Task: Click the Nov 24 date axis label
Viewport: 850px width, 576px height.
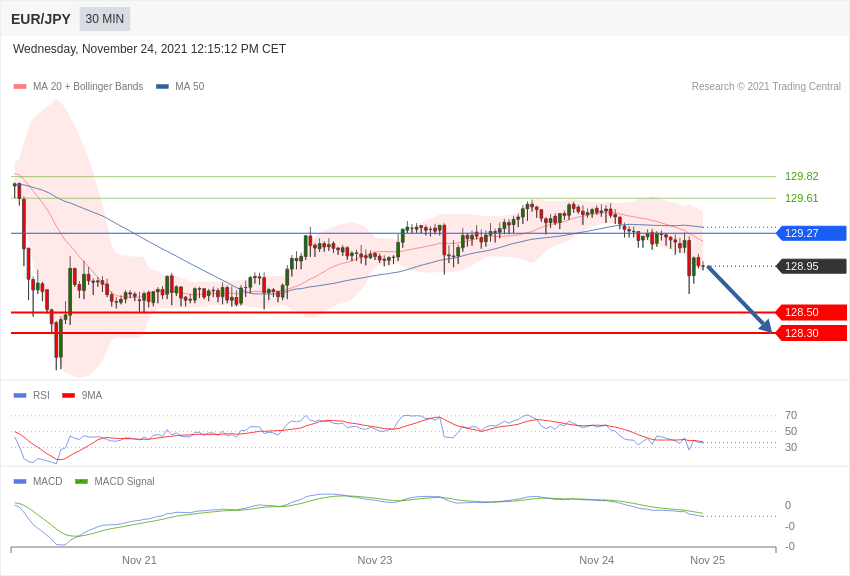Action: [596, 560]
